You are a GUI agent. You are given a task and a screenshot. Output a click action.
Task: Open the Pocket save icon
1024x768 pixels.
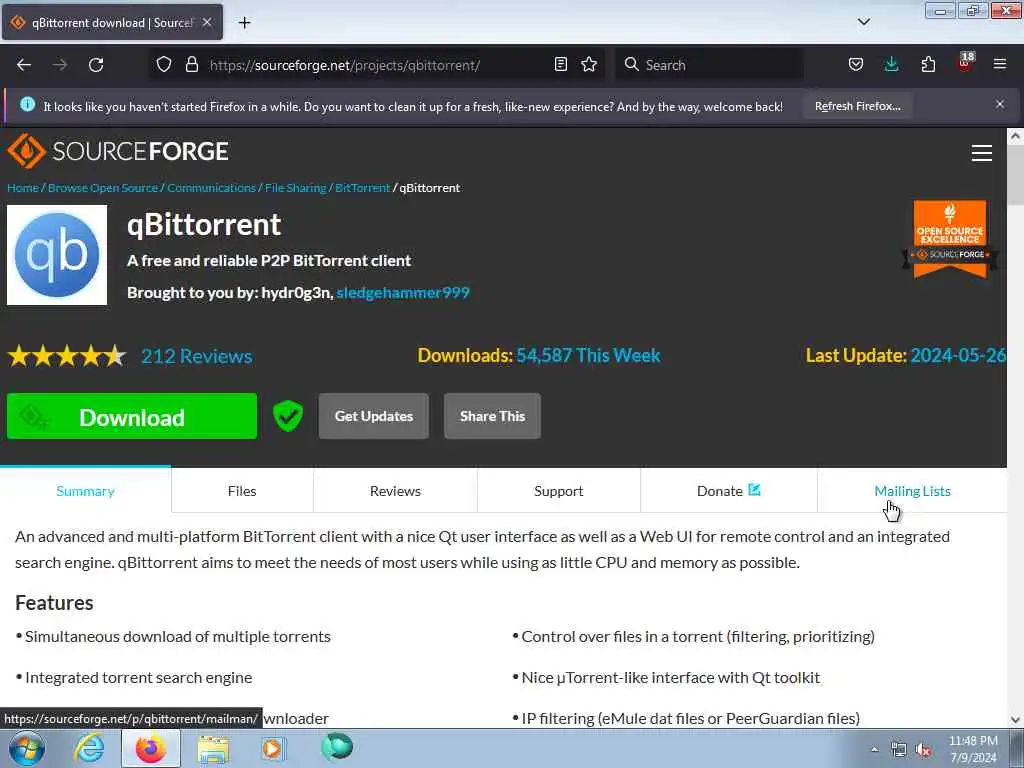pyautogui.click(x=856, y=64)
